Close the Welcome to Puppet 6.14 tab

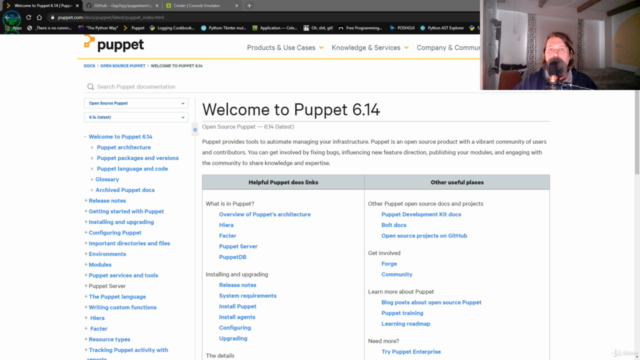tap(77, 6)
